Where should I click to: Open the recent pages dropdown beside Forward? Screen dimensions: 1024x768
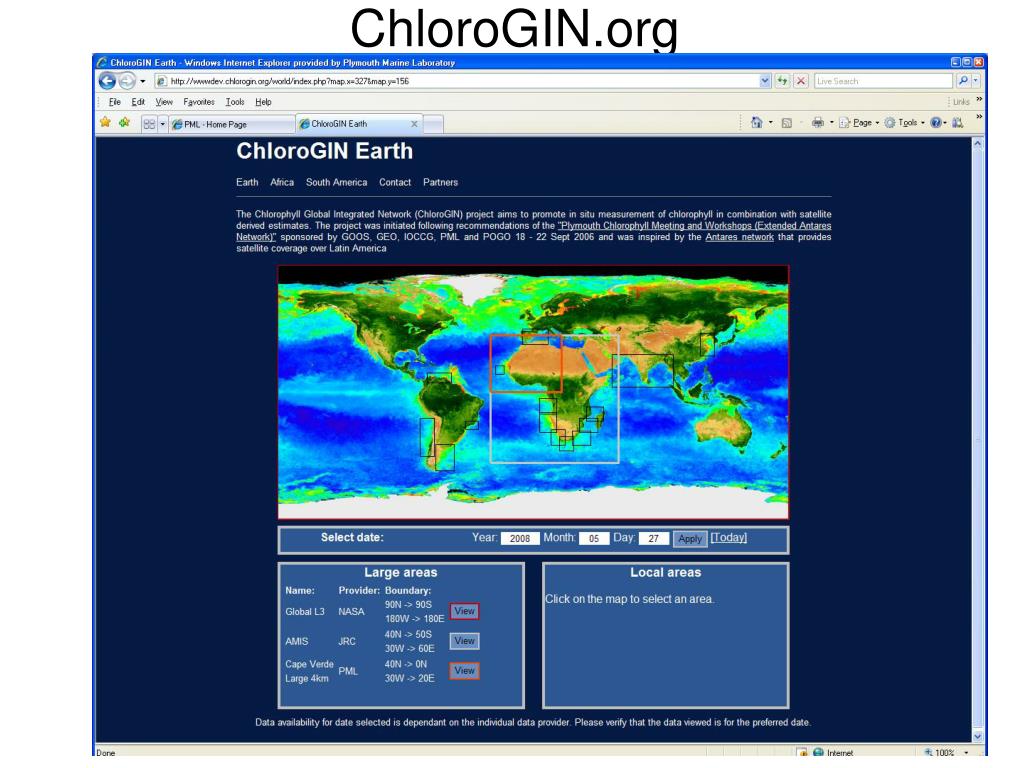pyautogui.click(x=143, y=82)
